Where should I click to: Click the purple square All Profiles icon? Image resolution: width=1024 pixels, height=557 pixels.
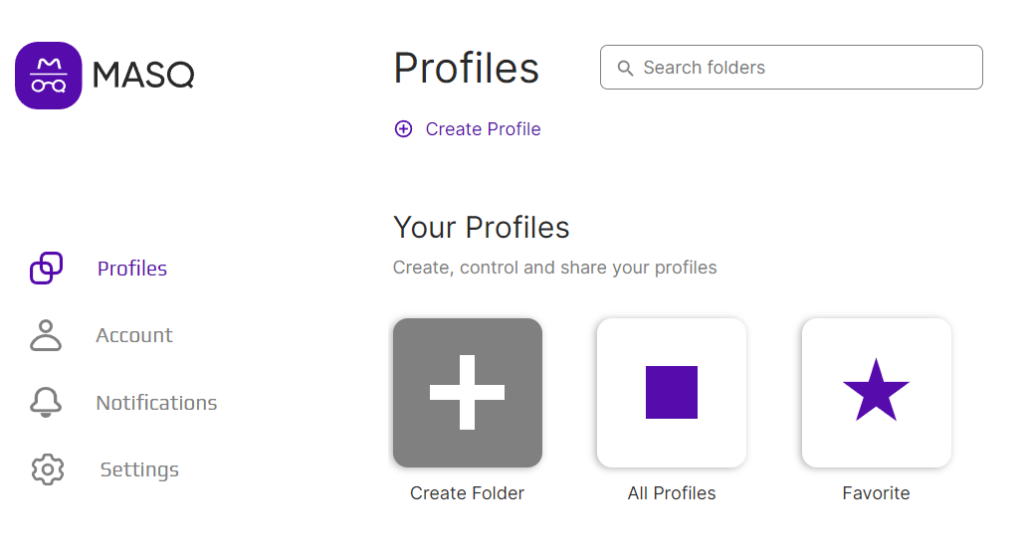tap(671, 392)
